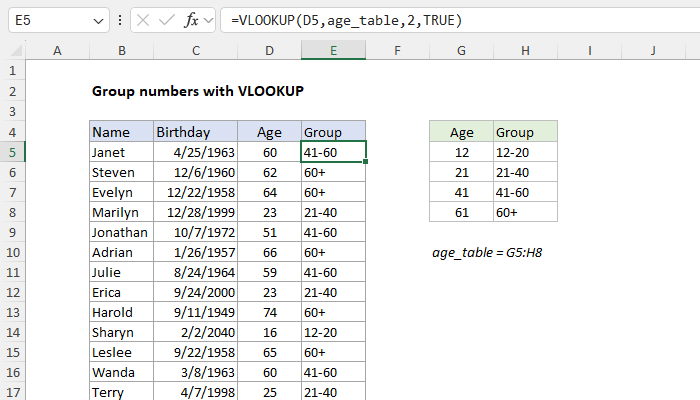Select the cell containing 'Jonathan'
This screenshot has height=400, width=700.
point(121,232)
